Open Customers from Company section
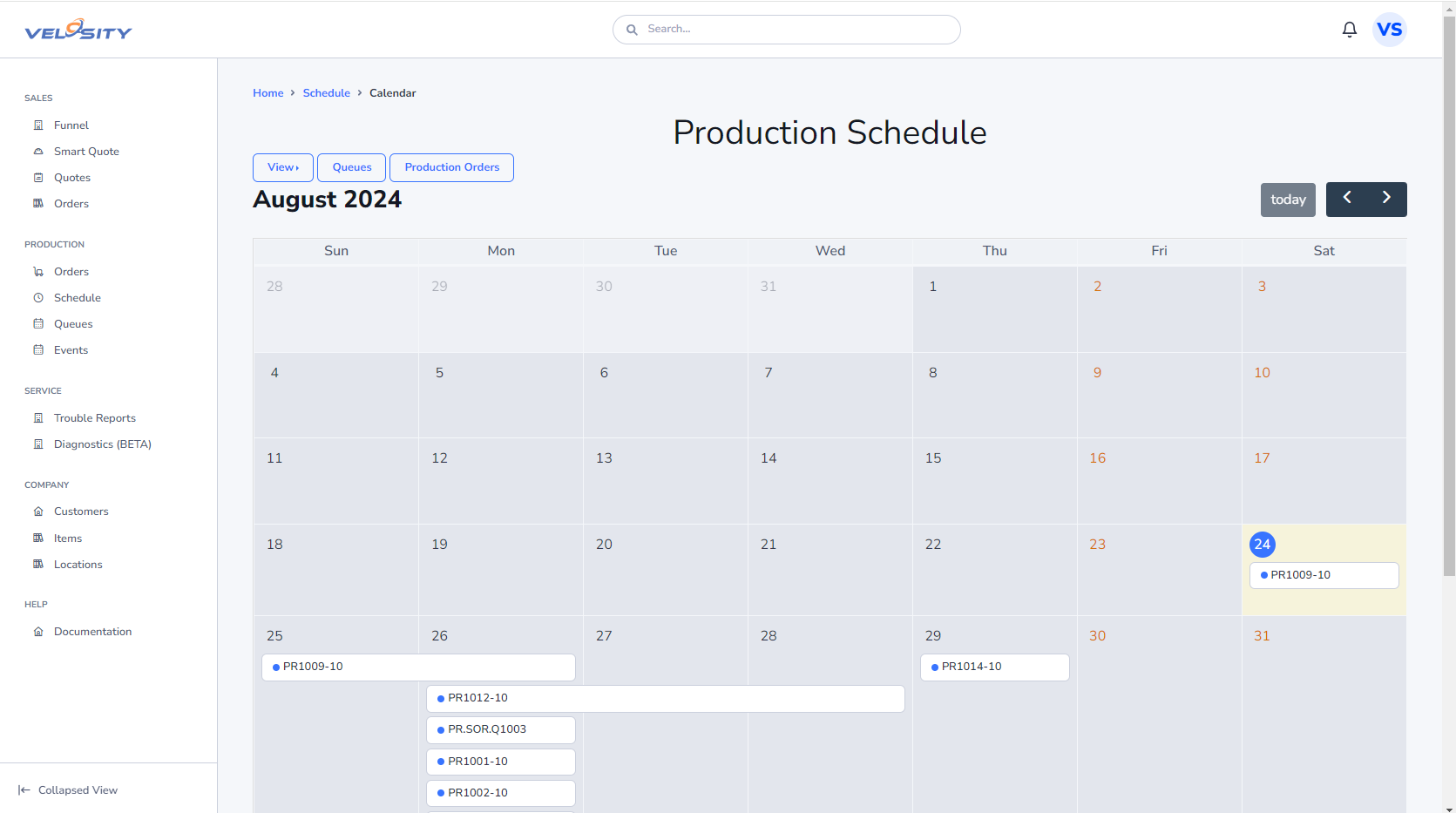The height and width of the screenshot is (813, 1456). [81, 512]
